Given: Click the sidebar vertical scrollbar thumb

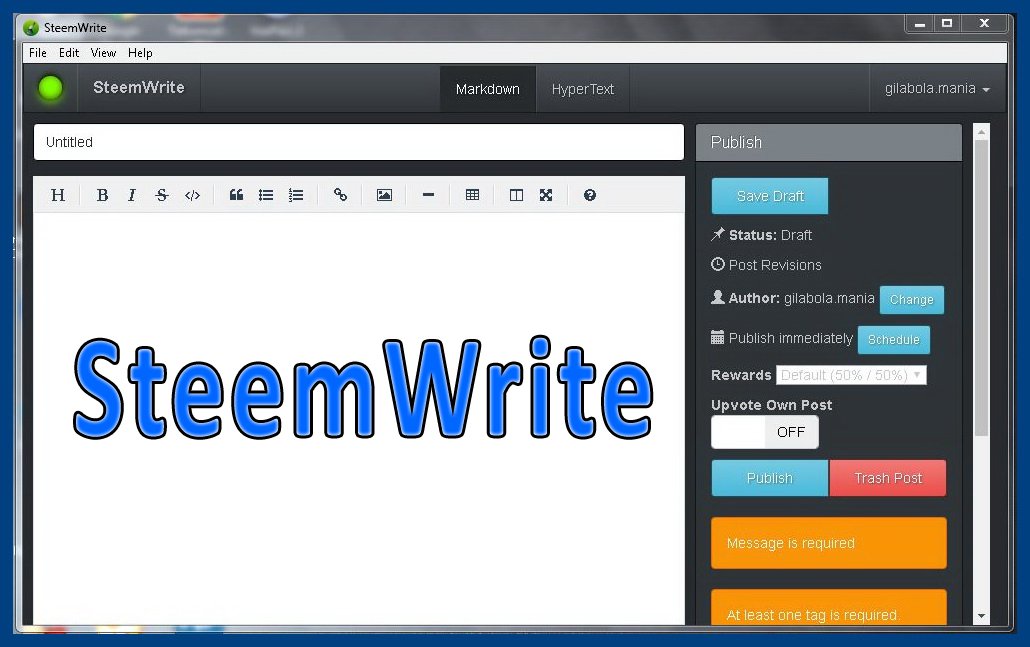Looking at the screenshot, I should coord(981,287).
